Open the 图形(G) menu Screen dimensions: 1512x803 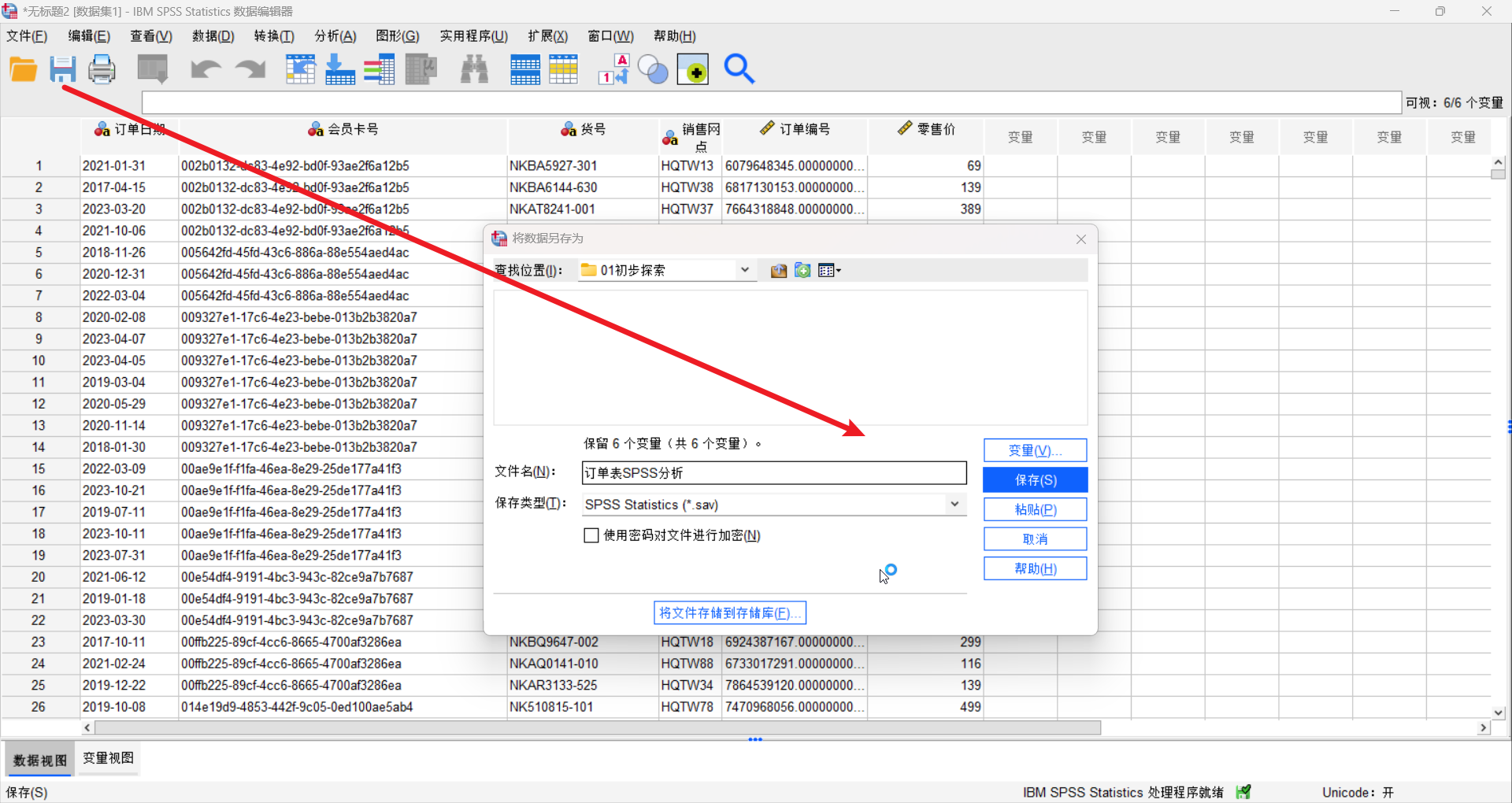(x=398, y=36)
